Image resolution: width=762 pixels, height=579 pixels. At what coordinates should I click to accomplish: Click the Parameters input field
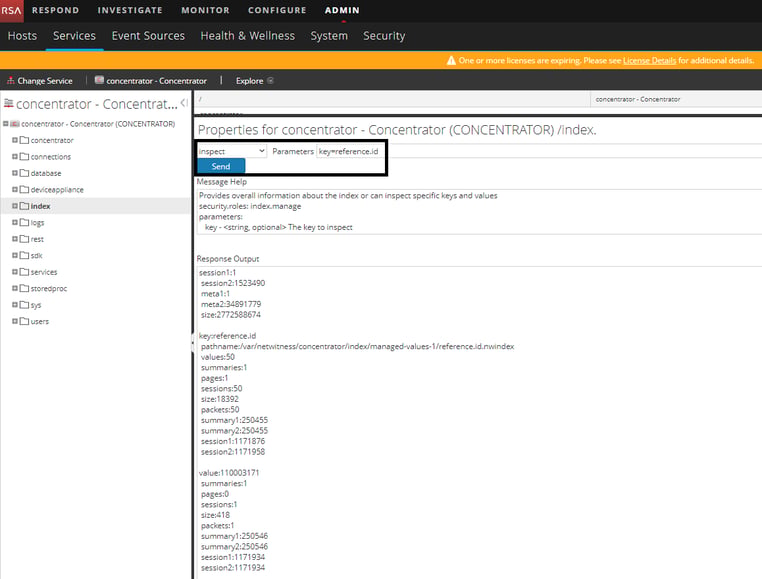click(x=349, y=151)
